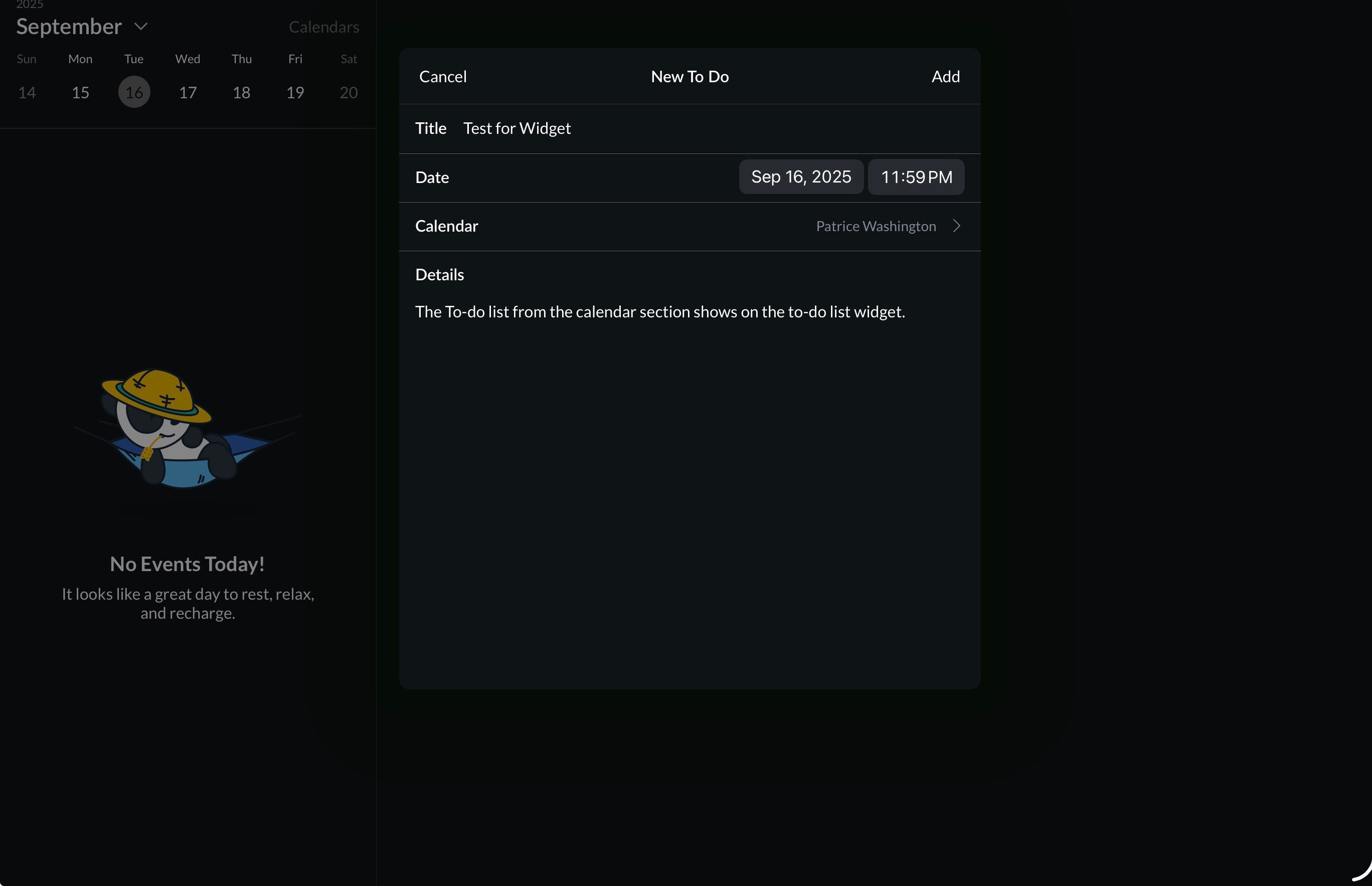This screenshot has height=886, width=1372.
Task: Select Monday the 15th
Action: 81,93
